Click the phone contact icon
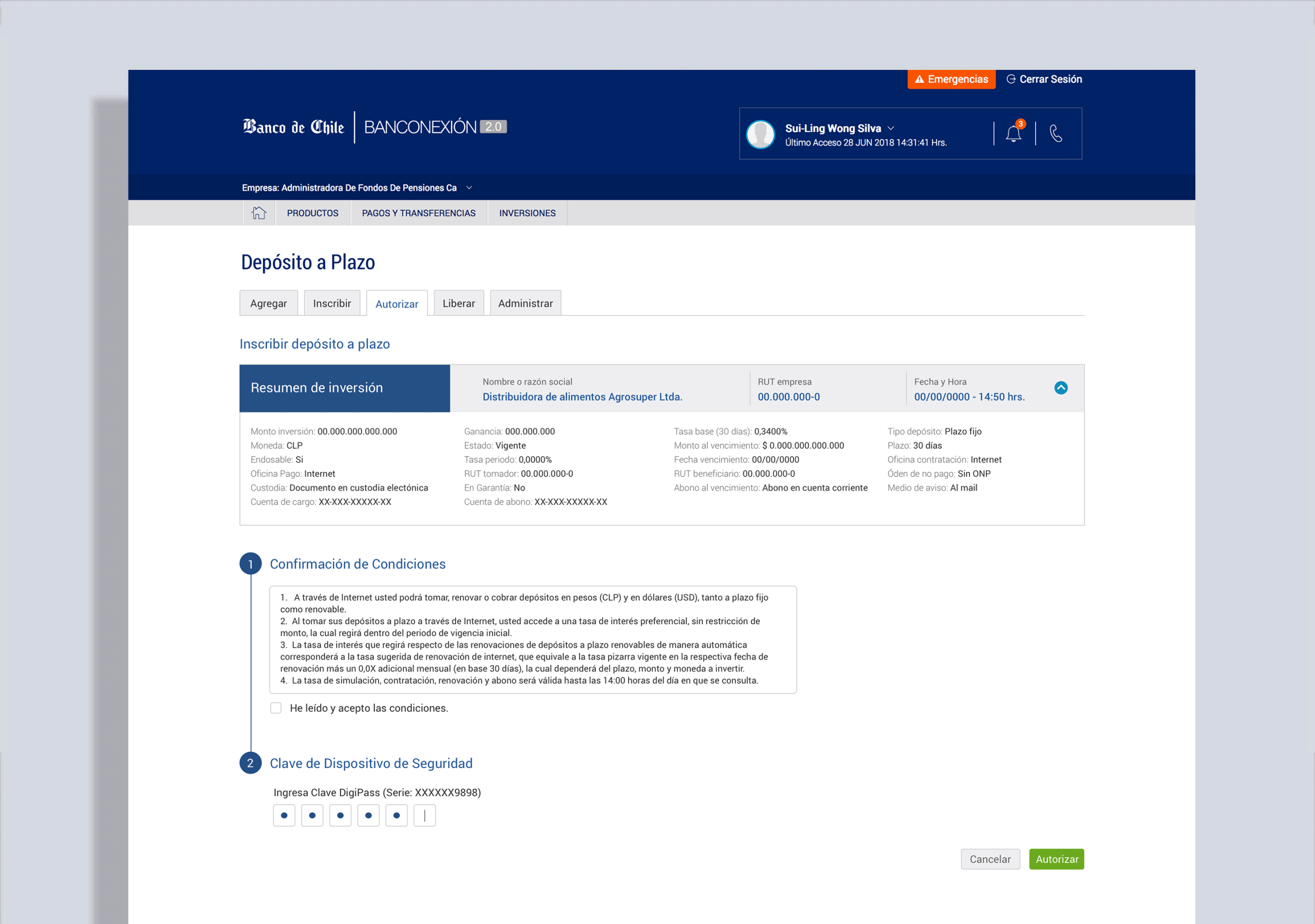This screenshot has width=1315, height=924. coord(1056,134)
